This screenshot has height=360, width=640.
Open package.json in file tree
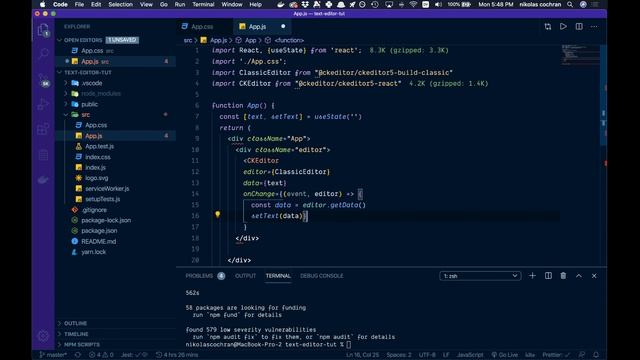coord(99,231)
